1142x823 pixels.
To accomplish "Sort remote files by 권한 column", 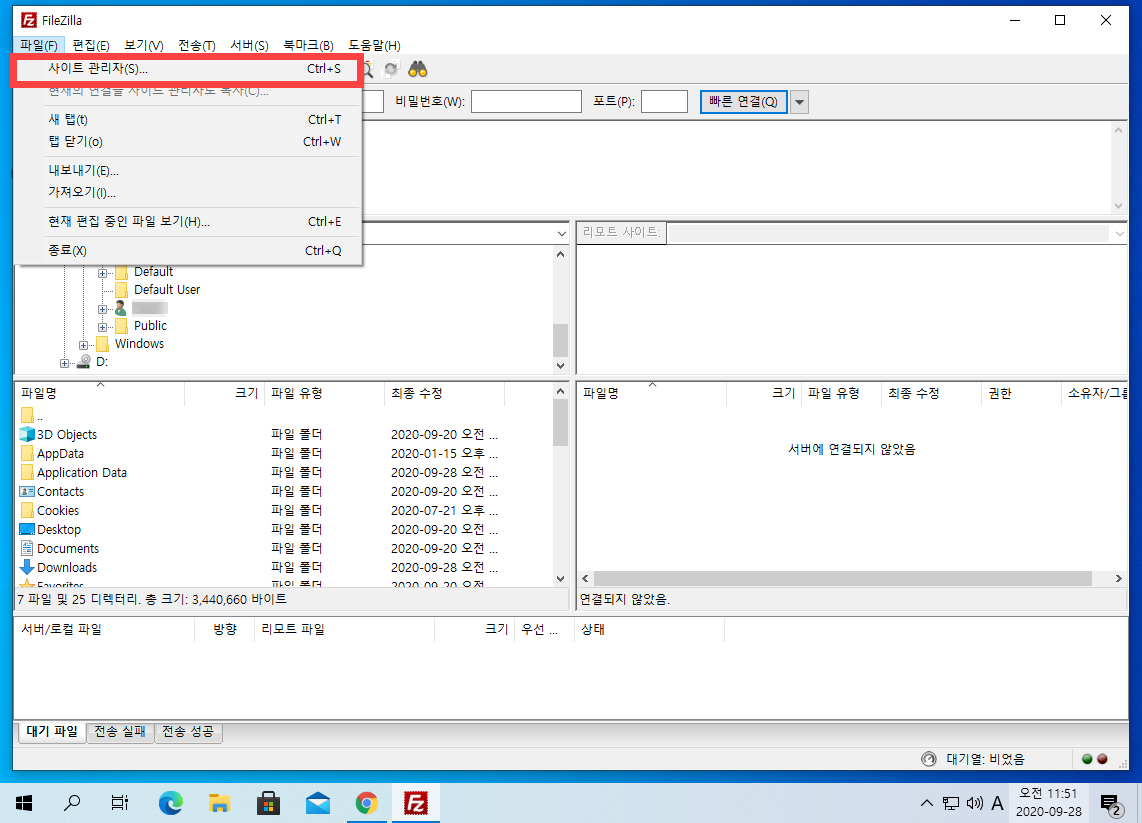I will pyautogui.click(x=1020, y=393).
